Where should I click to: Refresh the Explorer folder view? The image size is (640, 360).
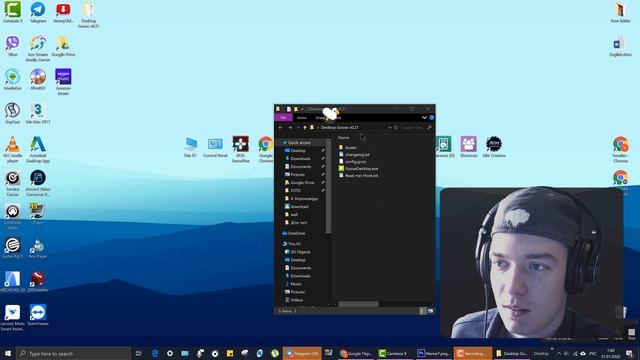click(x=396, y=127)
